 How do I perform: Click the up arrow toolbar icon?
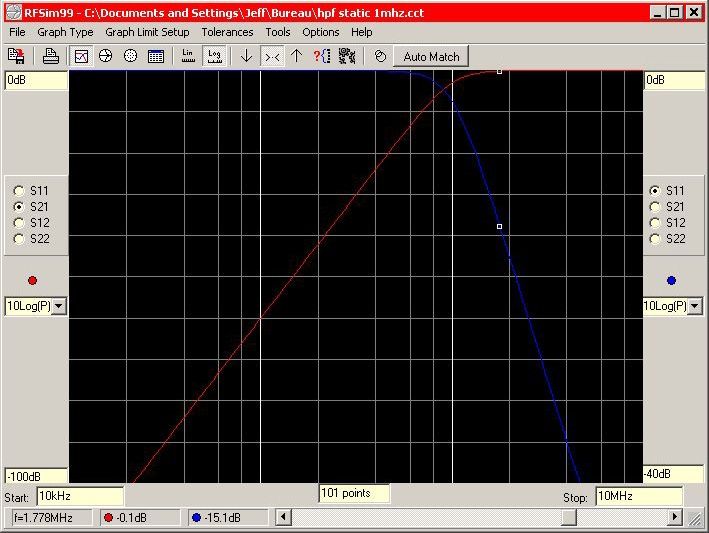pos(297,56)
